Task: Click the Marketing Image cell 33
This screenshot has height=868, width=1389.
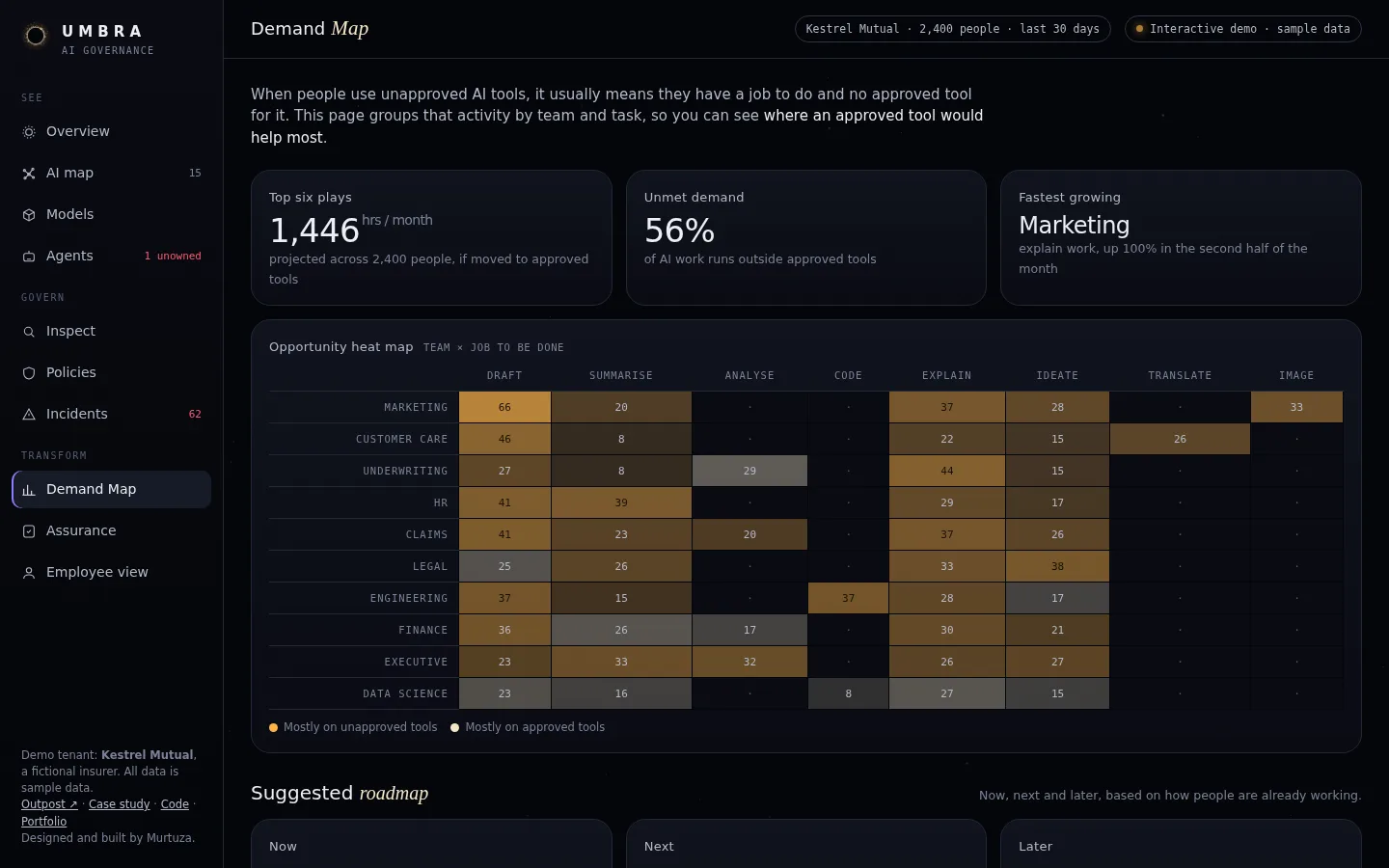Action: pyautogui.click(x=1296, y=407)
